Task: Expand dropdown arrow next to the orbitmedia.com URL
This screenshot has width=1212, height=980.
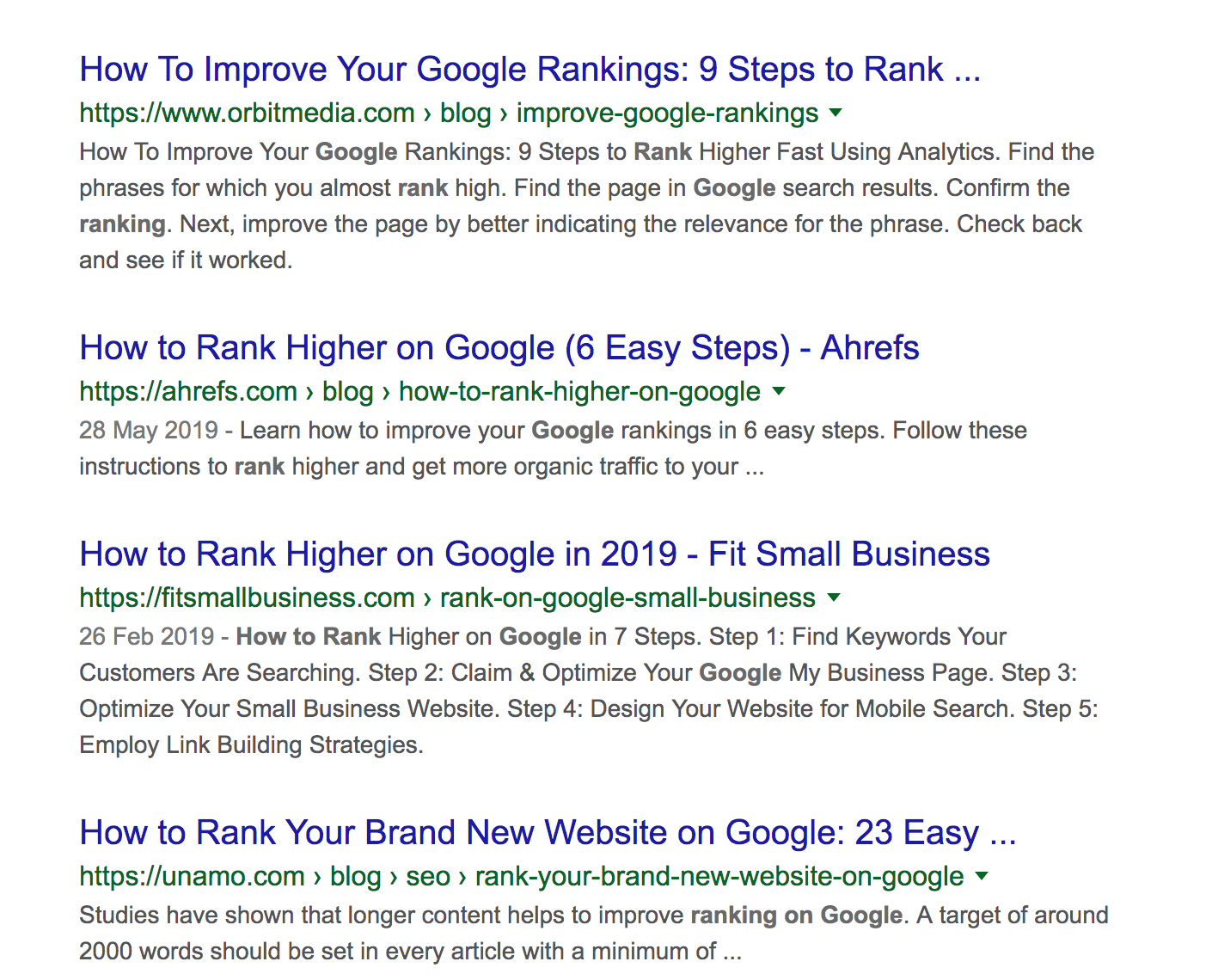Action: (x=836, y=113)
